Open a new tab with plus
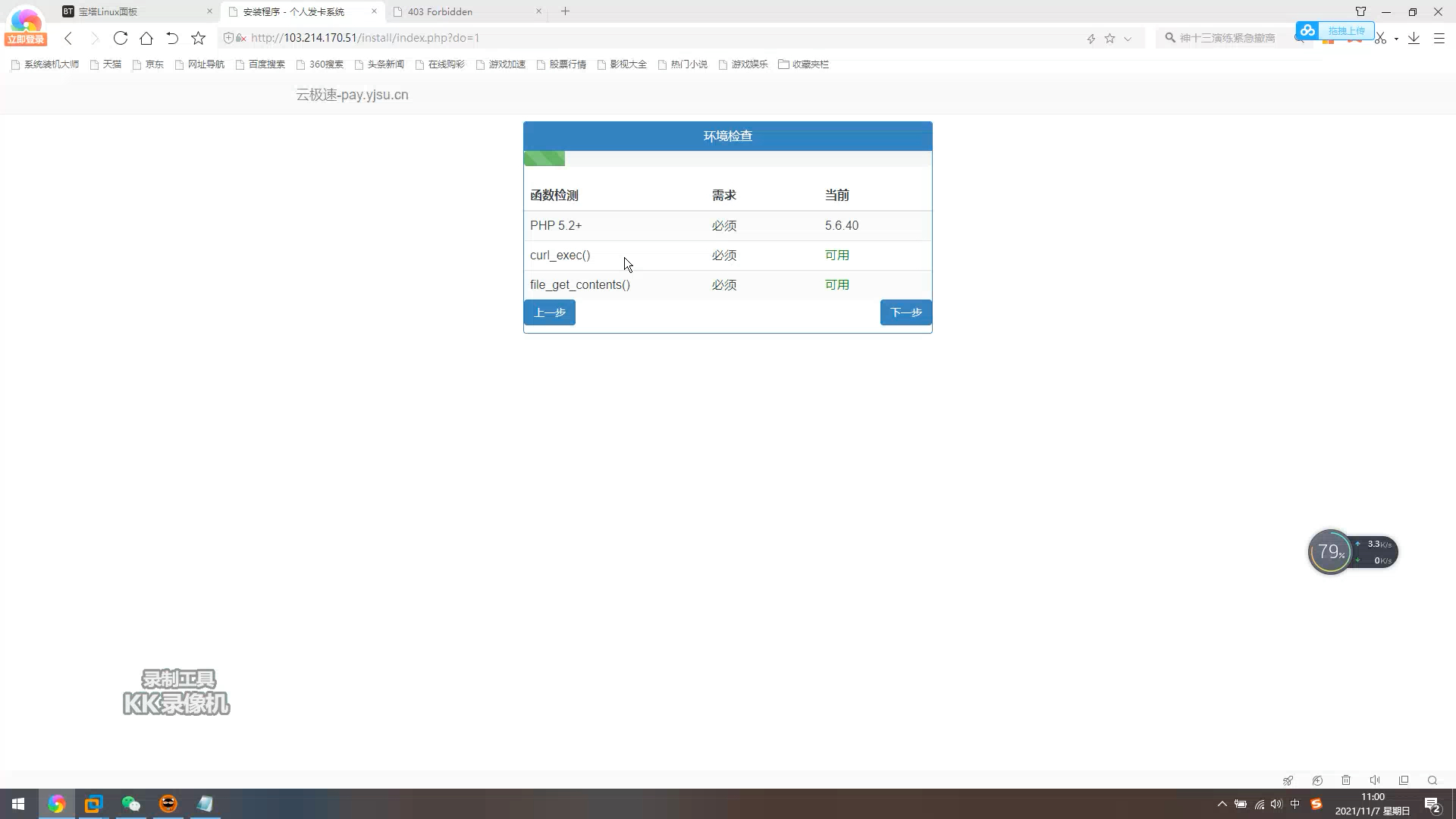Viewport: 1456px width, 819px height. pyautogui.click(x=565, y=11)
